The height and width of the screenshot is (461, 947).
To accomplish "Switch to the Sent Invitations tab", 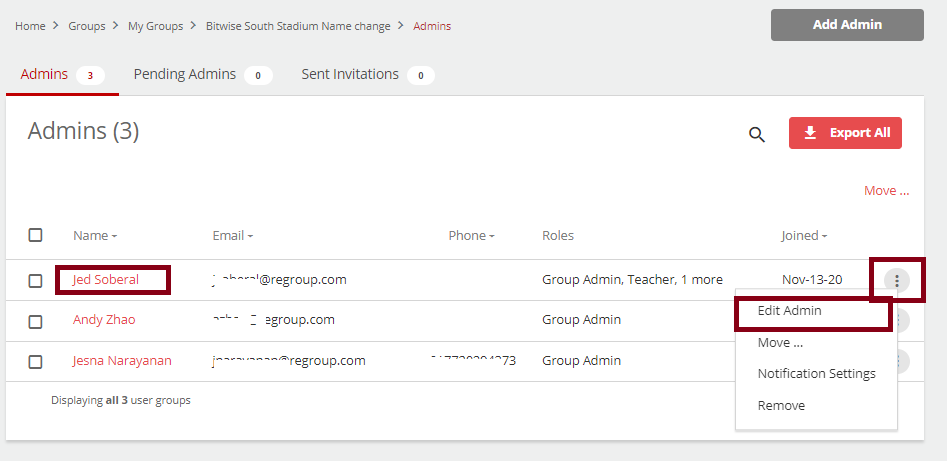I will tap(368, 75).
